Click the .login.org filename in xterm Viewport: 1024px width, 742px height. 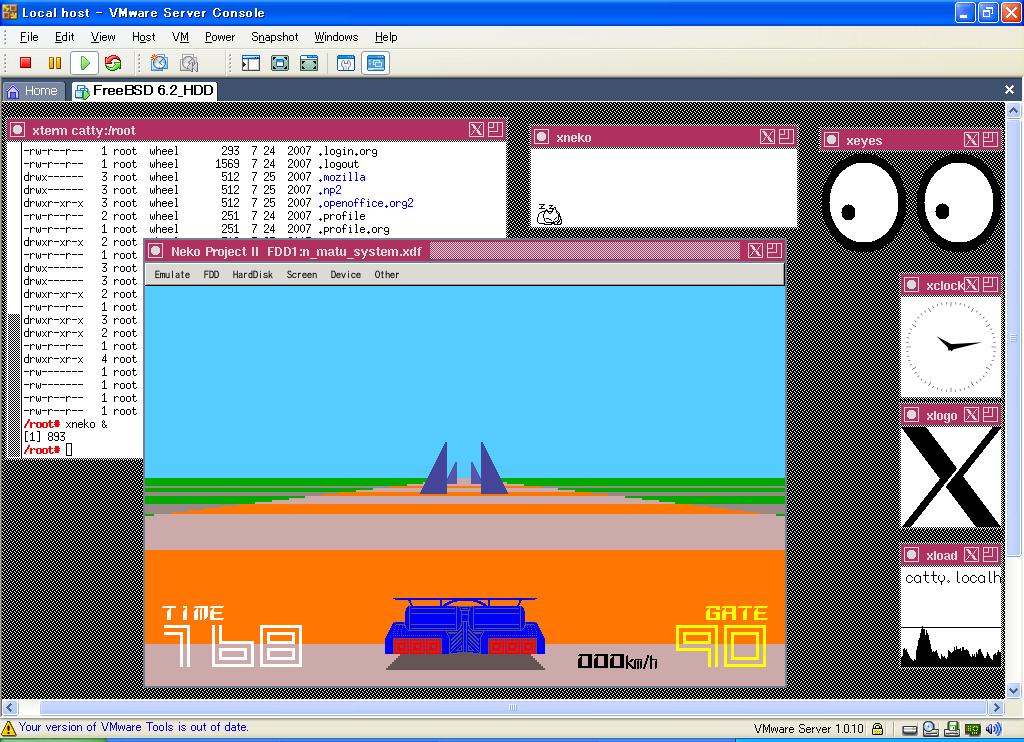click(347, 151)
